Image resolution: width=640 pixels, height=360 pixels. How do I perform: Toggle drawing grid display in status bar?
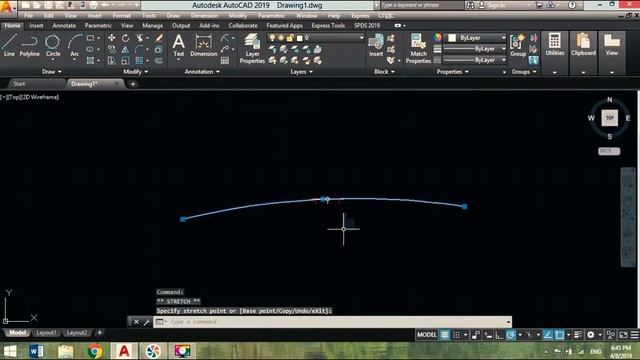tap(445, 335)
